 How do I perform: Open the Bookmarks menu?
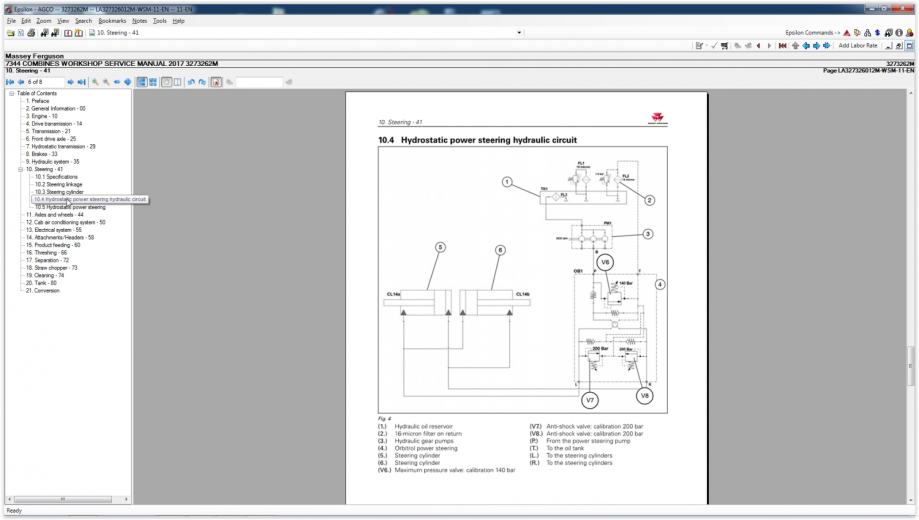[112, 21]
